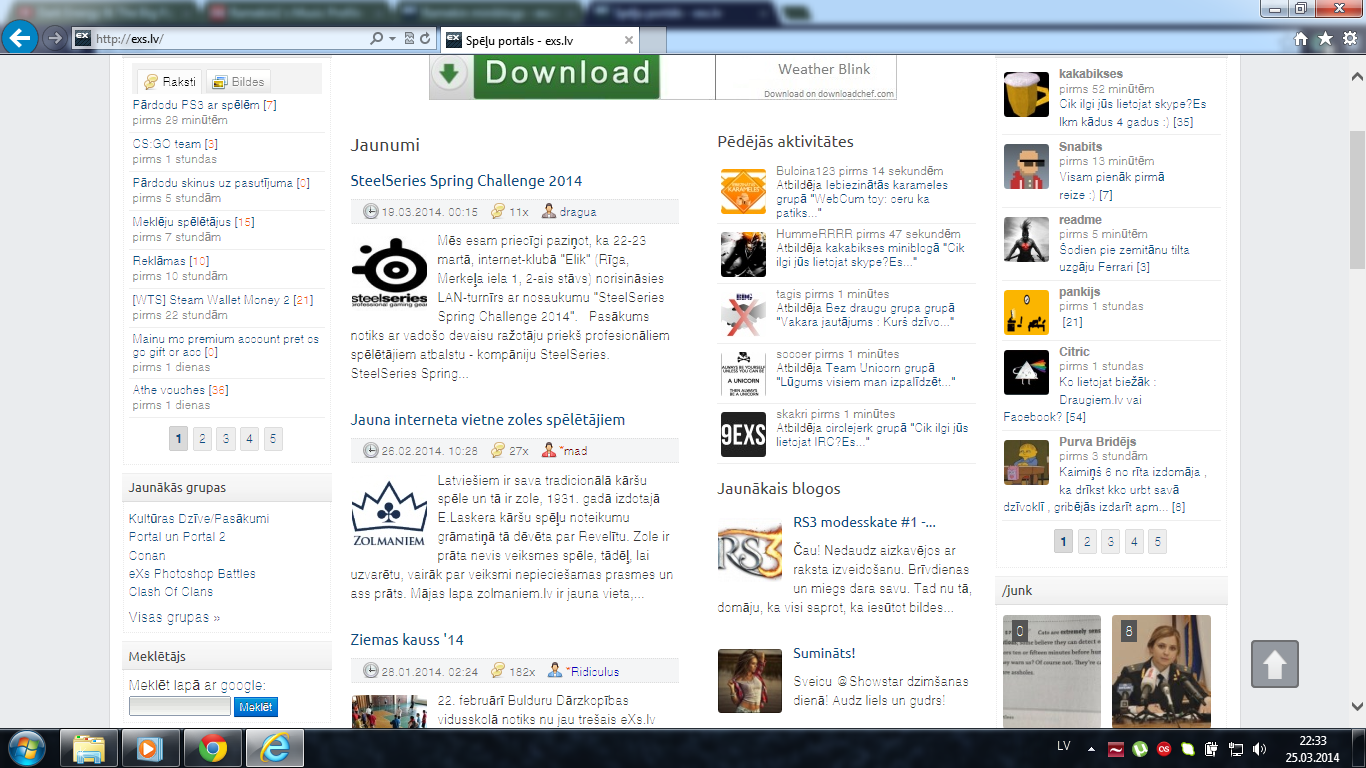
Task: Open browser tools gear icon
Action: [x=1349, y=39]
